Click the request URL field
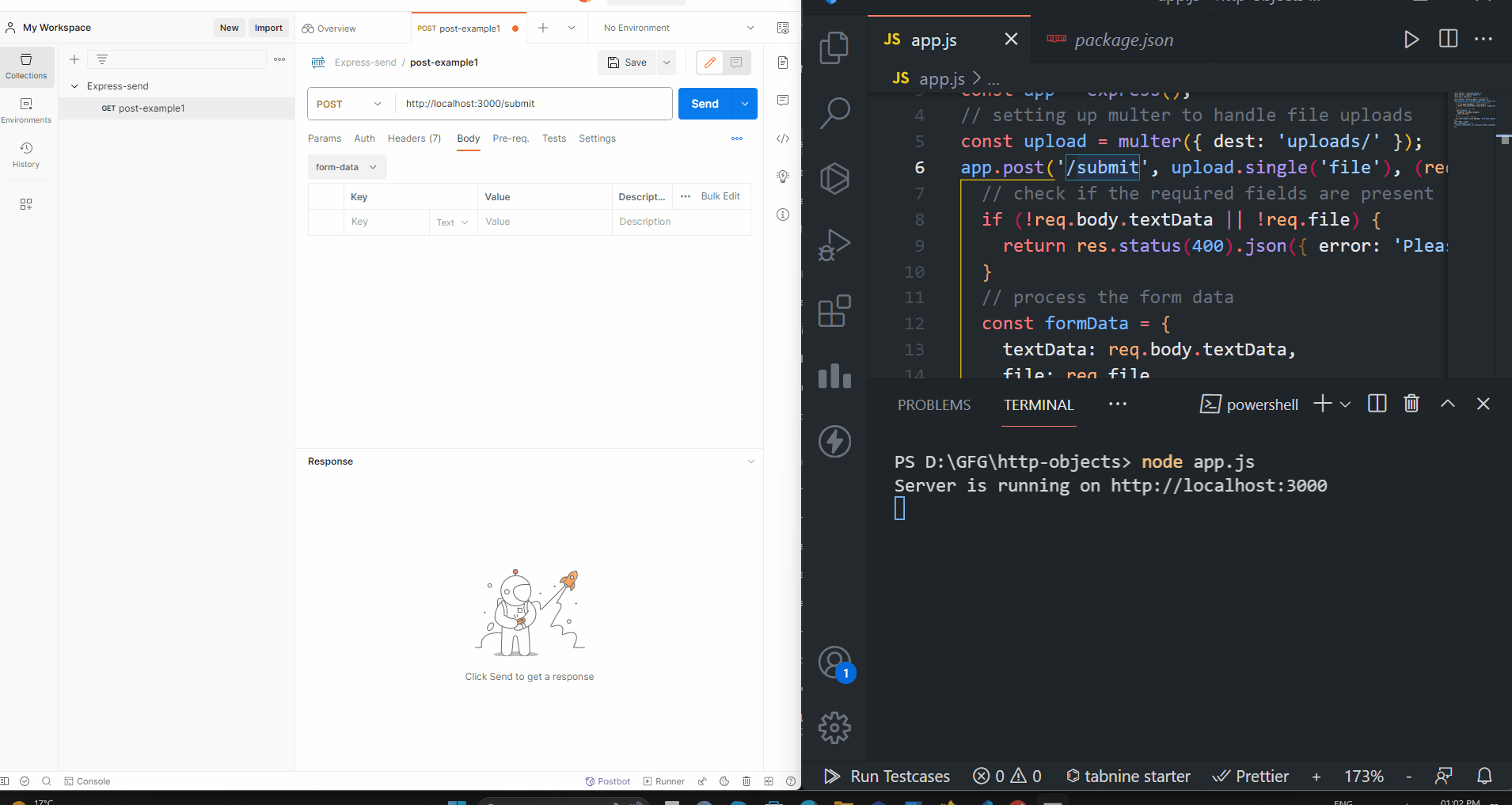Image resolution: width=1512 pixels, height=805 pixels. tap(534, 104)
